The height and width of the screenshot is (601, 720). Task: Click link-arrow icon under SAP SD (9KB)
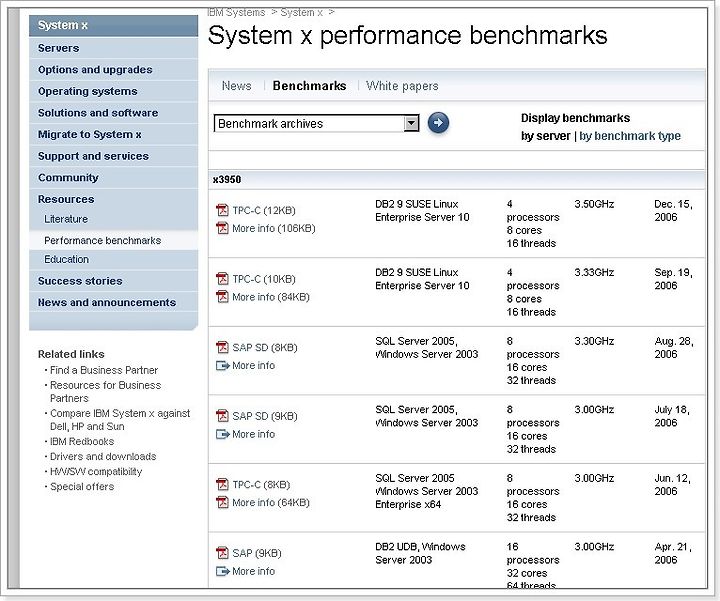pyautogui.click(x=222, y=434)
